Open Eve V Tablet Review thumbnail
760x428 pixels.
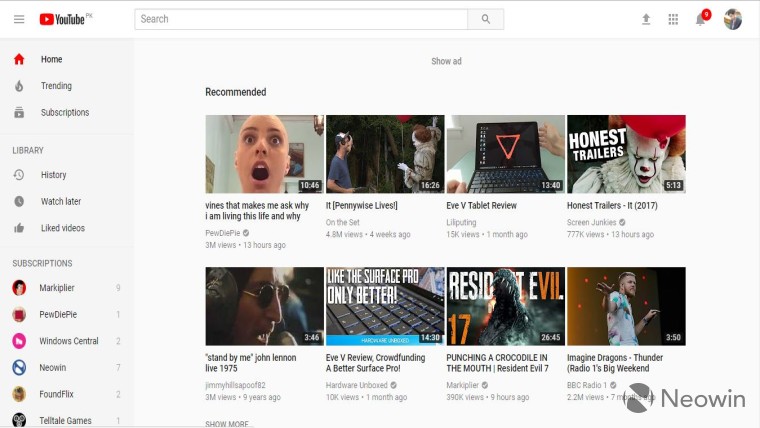click(x=506, y=154)
